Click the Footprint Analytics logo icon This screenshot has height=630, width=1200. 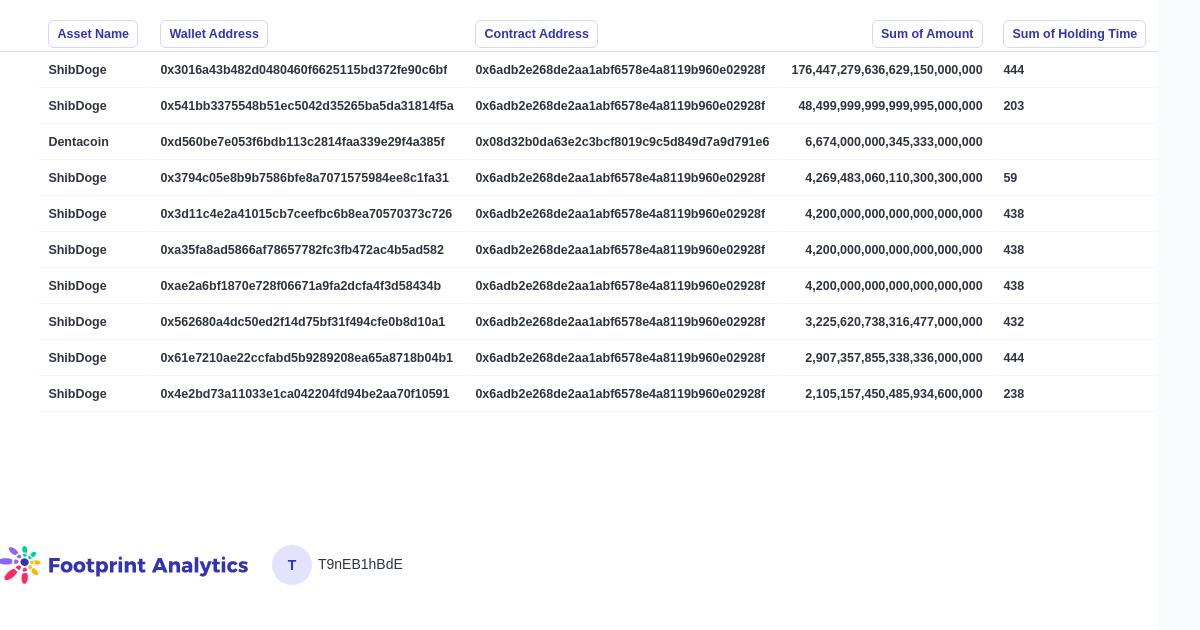pos(21,564)
